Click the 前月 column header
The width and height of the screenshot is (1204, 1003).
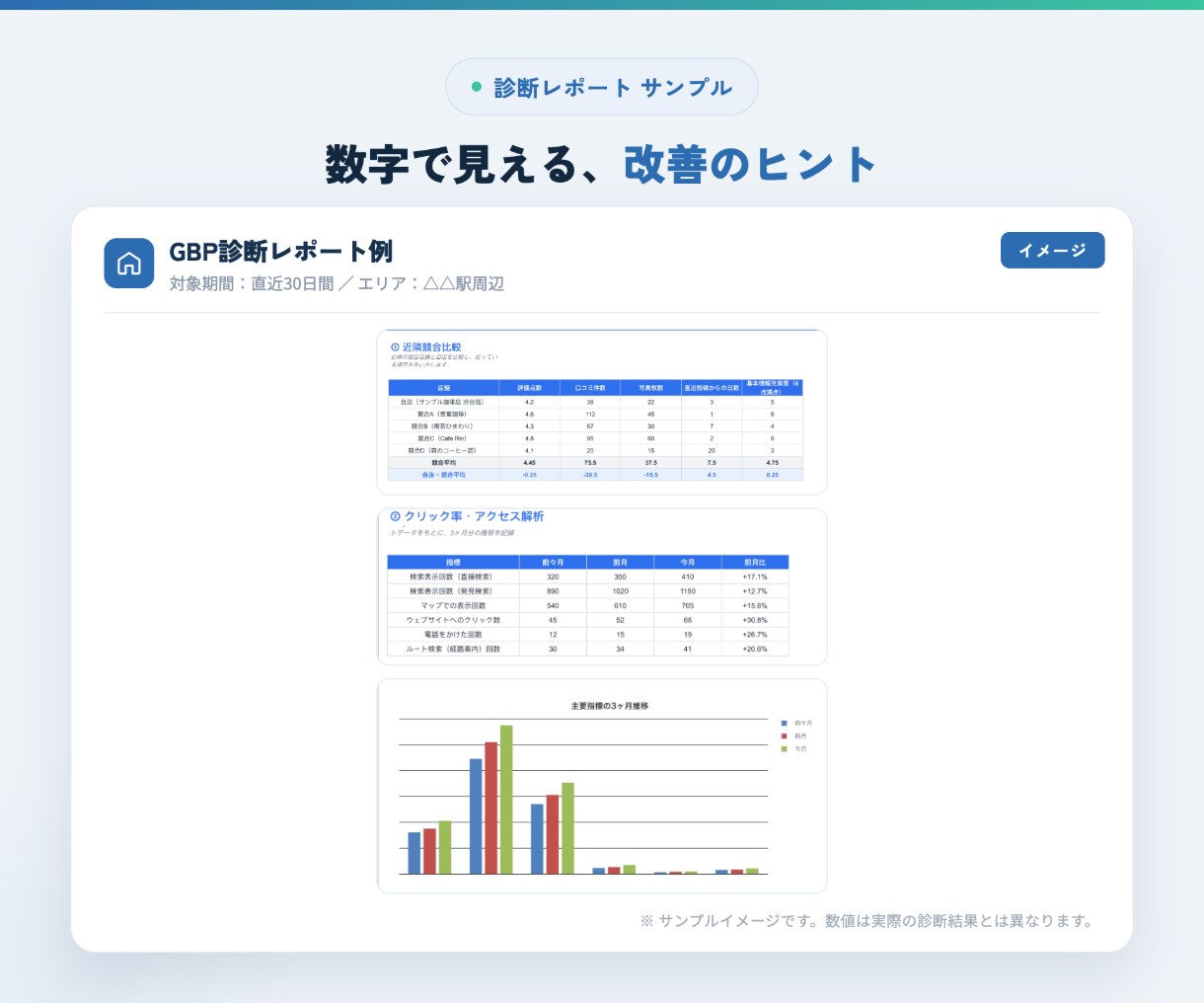pos(620,562)
